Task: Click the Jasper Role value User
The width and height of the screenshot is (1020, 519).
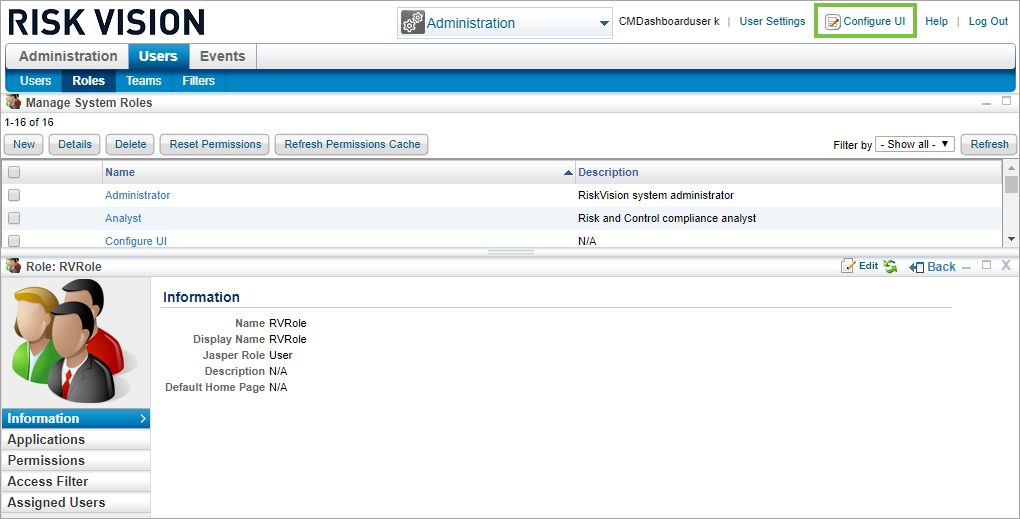Action: click(280, 355)
